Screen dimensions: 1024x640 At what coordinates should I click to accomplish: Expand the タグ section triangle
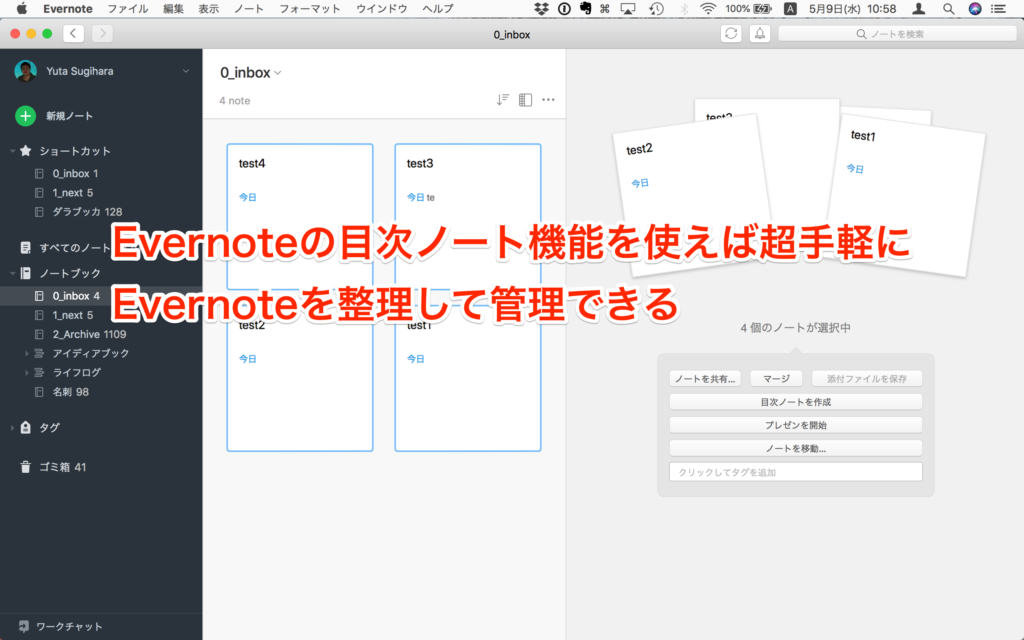[x=12, y=428]
